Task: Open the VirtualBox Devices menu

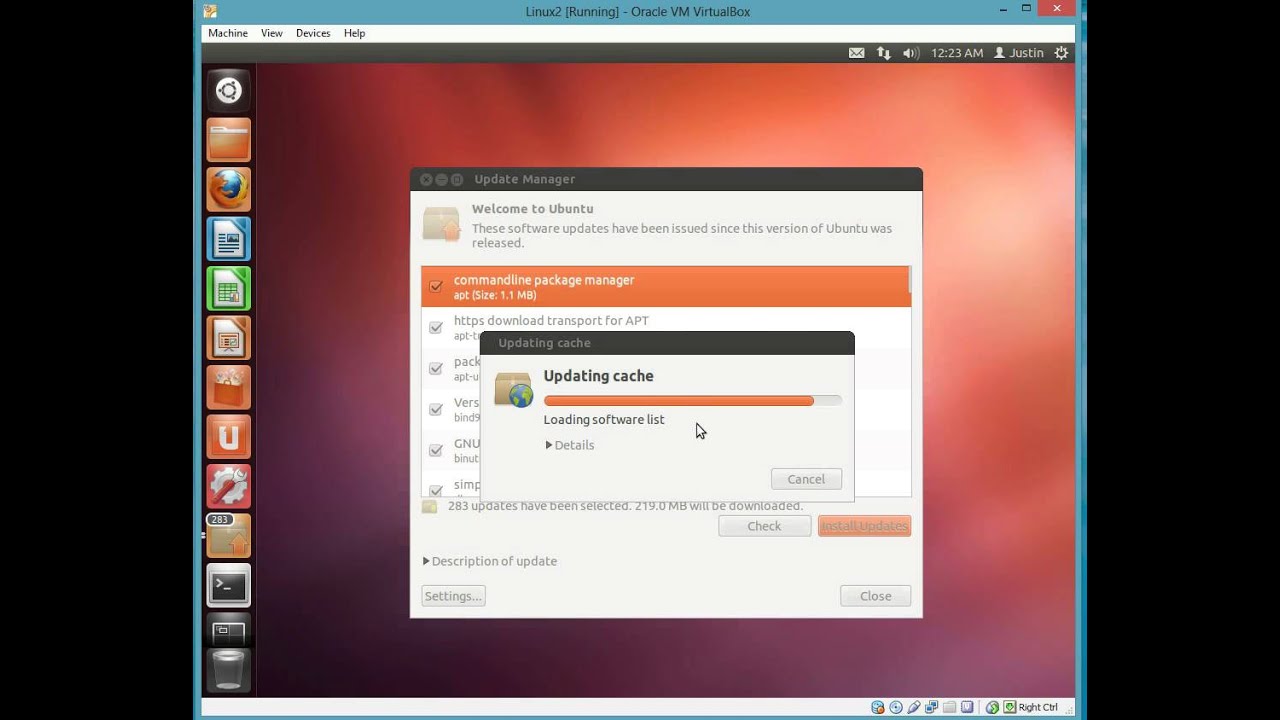Action: [x=313, y=33]
